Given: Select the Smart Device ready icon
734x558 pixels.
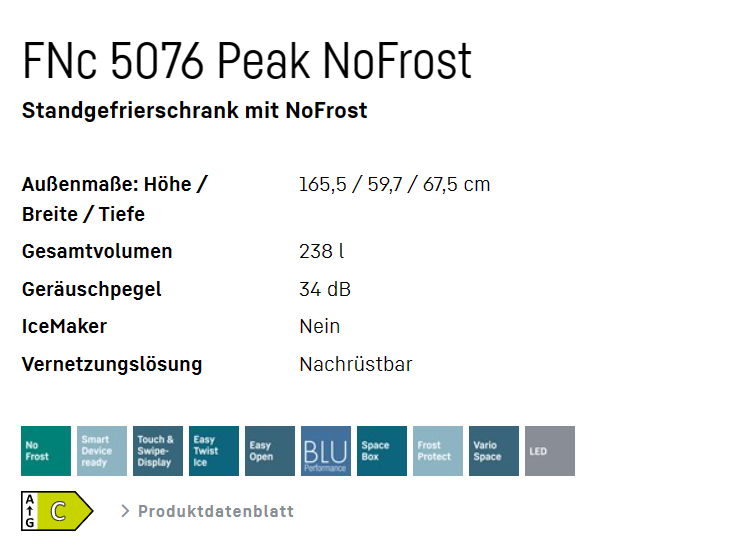Looking at the screenshot, I should coord(102,451).
